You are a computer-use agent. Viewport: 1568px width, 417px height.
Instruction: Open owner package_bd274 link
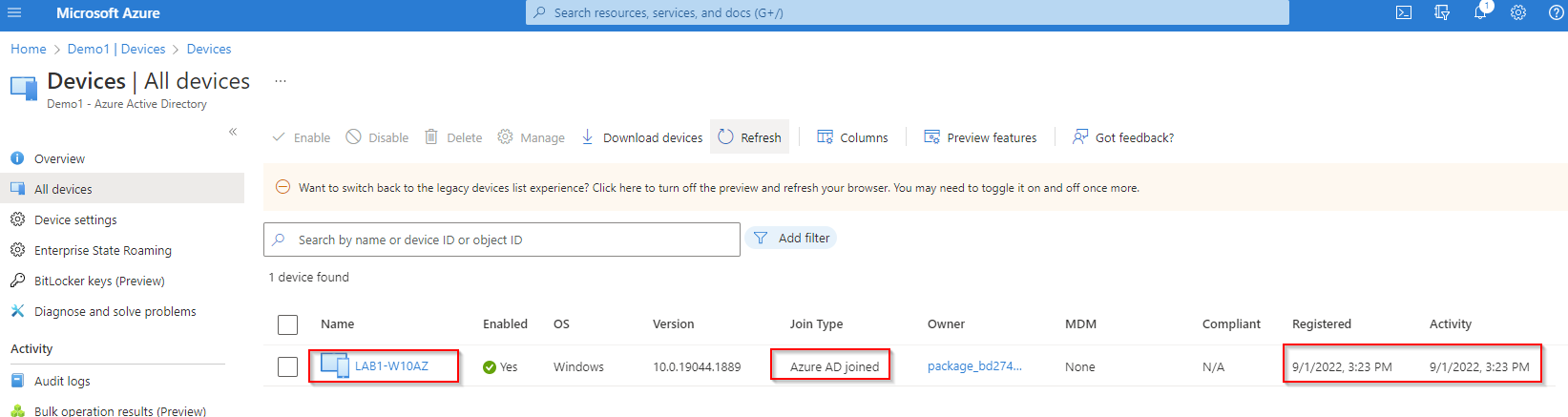[973, 366]
